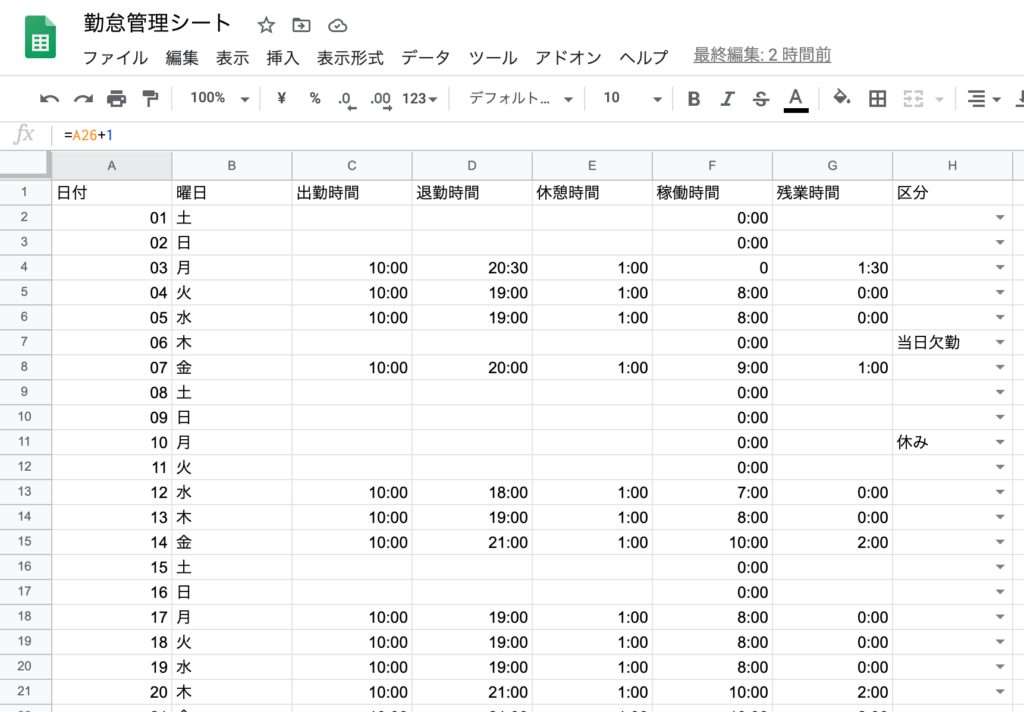This screenshot has width=1024, height=712.
Task: Select the 18:00 cell in row 13
Action: pos(472,493)
